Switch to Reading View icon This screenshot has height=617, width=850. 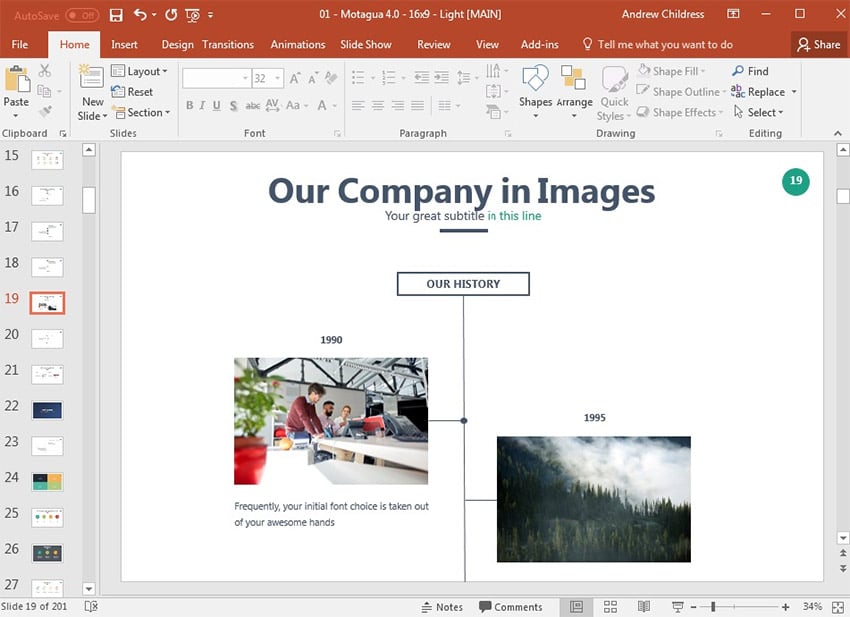[644, 607]
